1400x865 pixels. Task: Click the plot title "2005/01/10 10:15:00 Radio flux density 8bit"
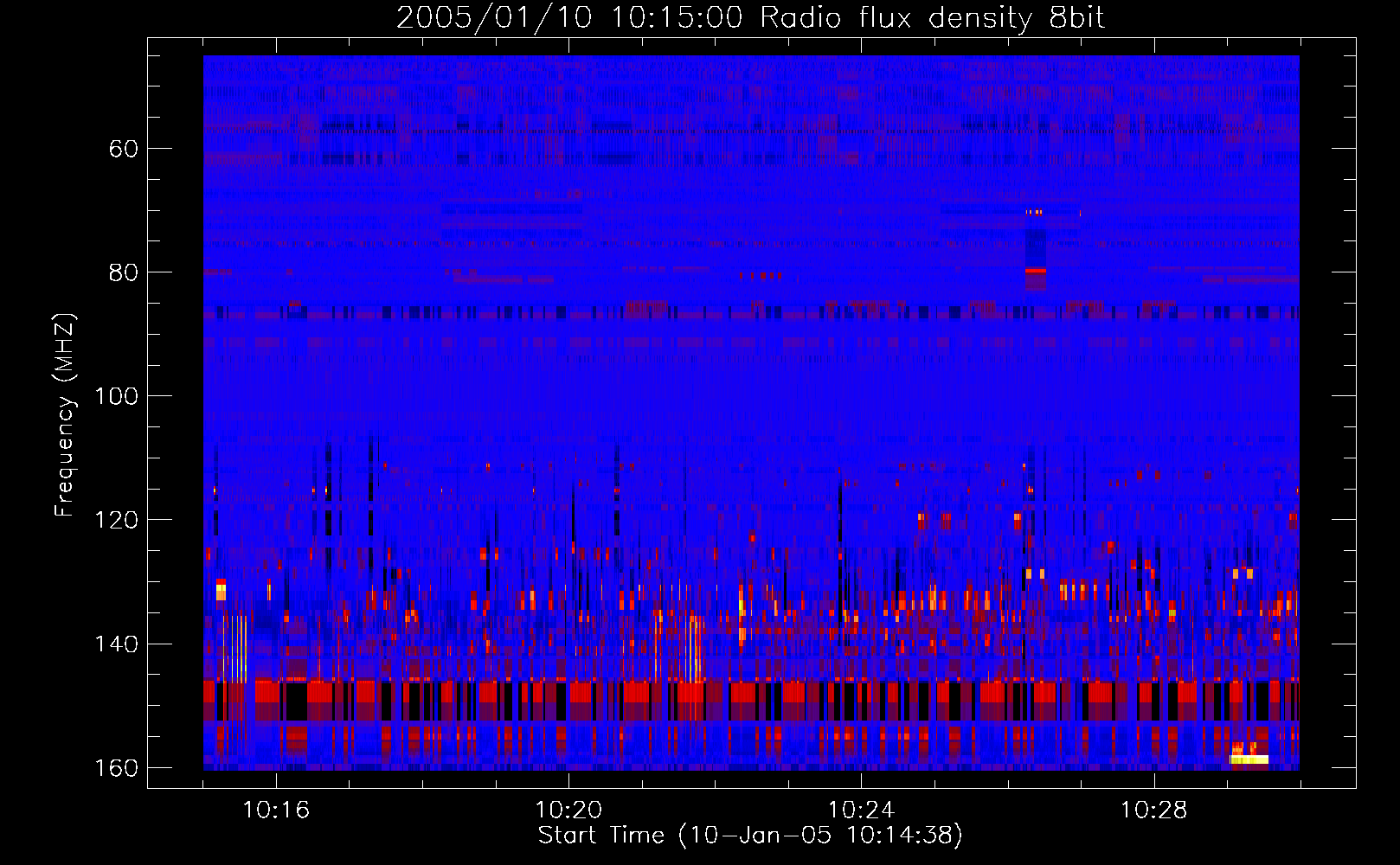coord(750,18)
